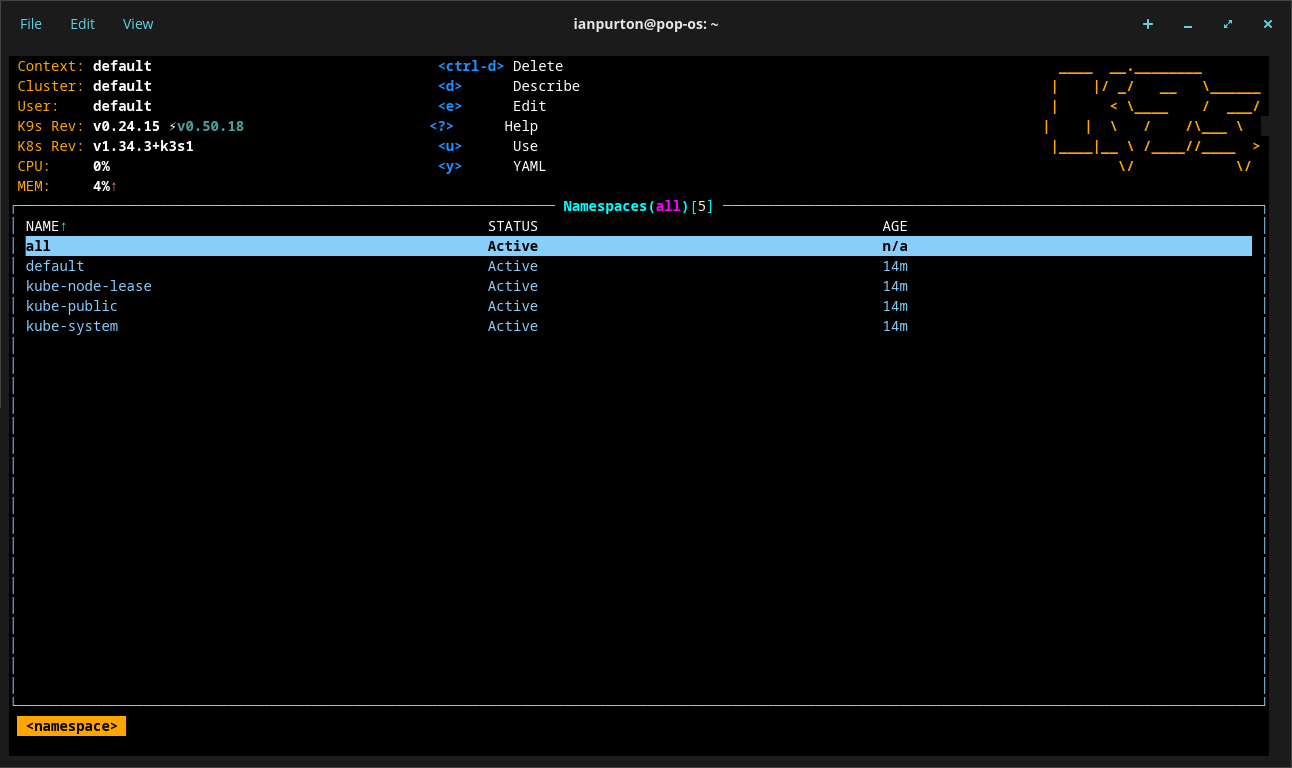
Task: Maximize the terminal window
Action: click(1227, 24)
